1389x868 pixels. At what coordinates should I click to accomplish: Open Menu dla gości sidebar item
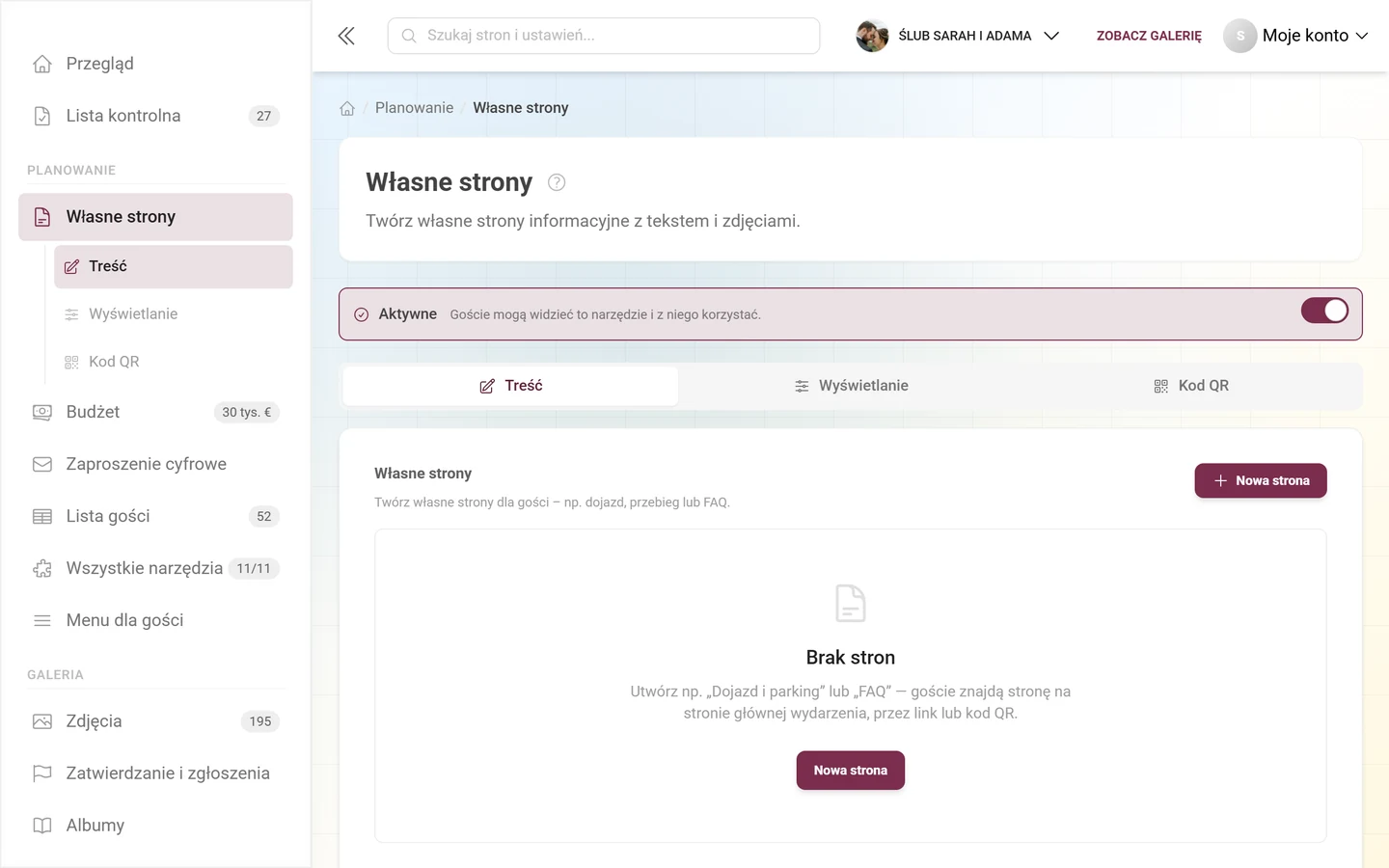[155, 620]
